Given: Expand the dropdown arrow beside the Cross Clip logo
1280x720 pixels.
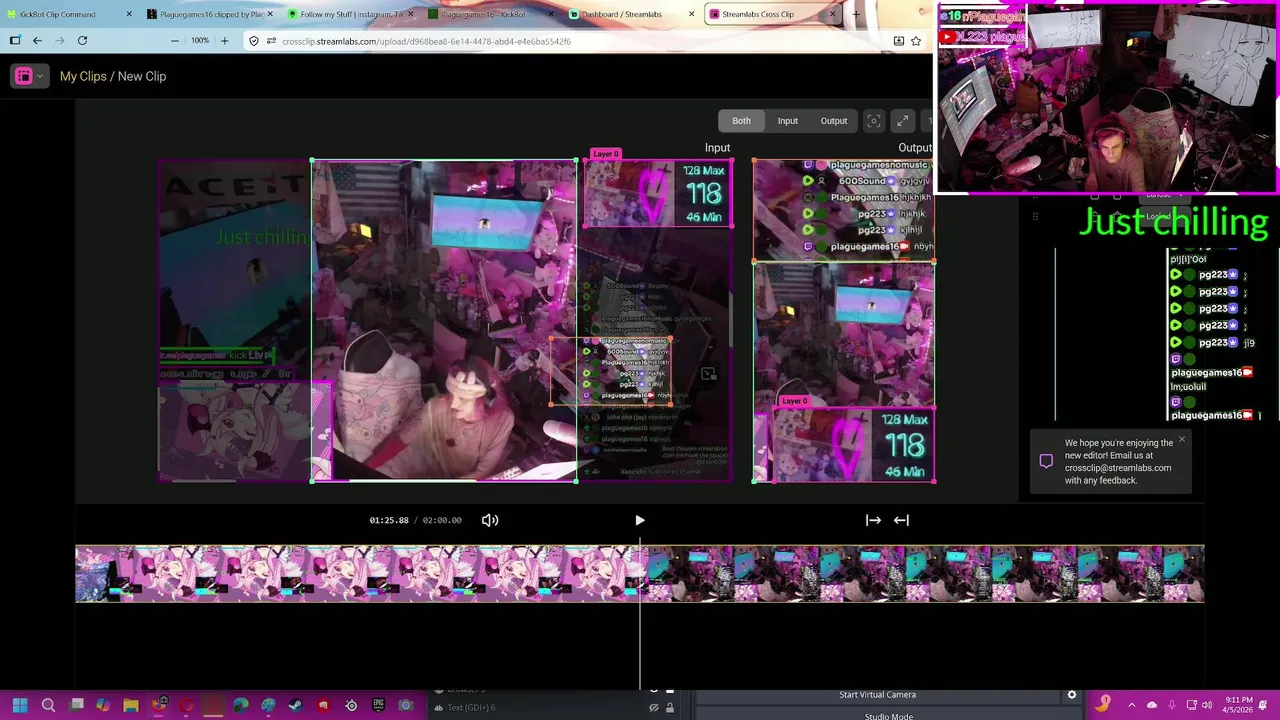Looking at the screenshot, I should click(40, 77).
